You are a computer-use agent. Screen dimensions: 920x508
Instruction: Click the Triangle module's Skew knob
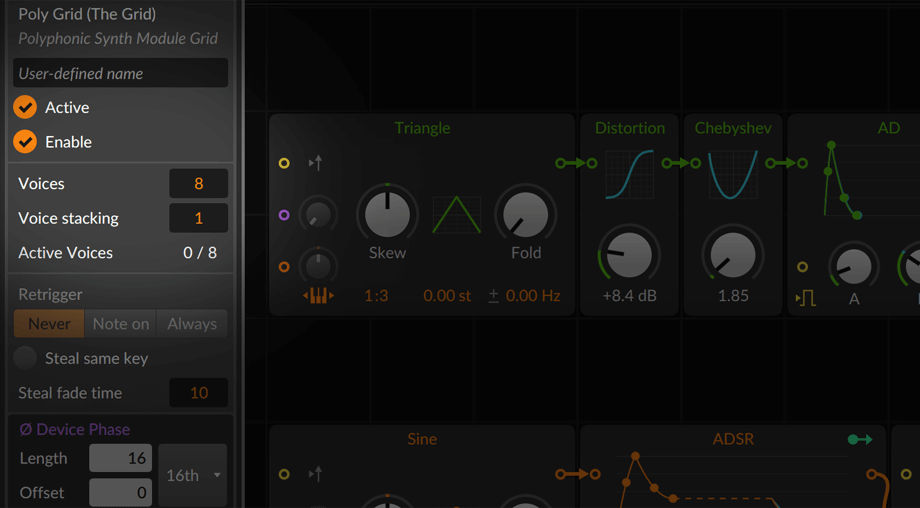click(x=387, y=214)
